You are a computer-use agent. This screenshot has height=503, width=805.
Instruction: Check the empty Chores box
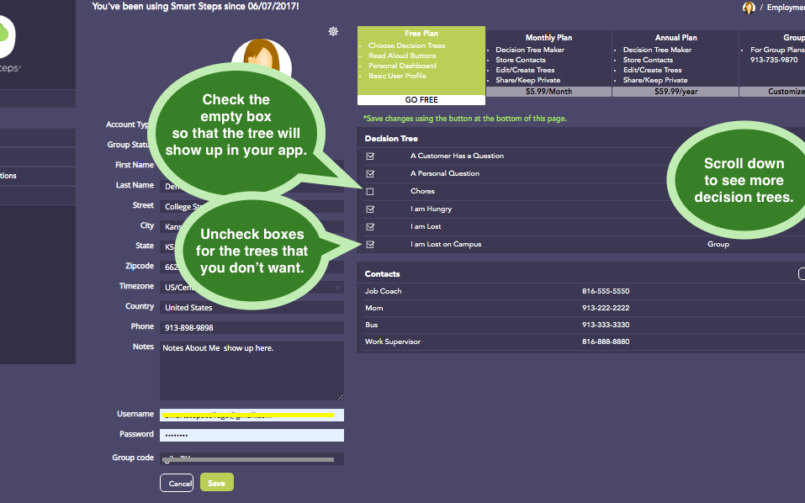pos(370,191)
